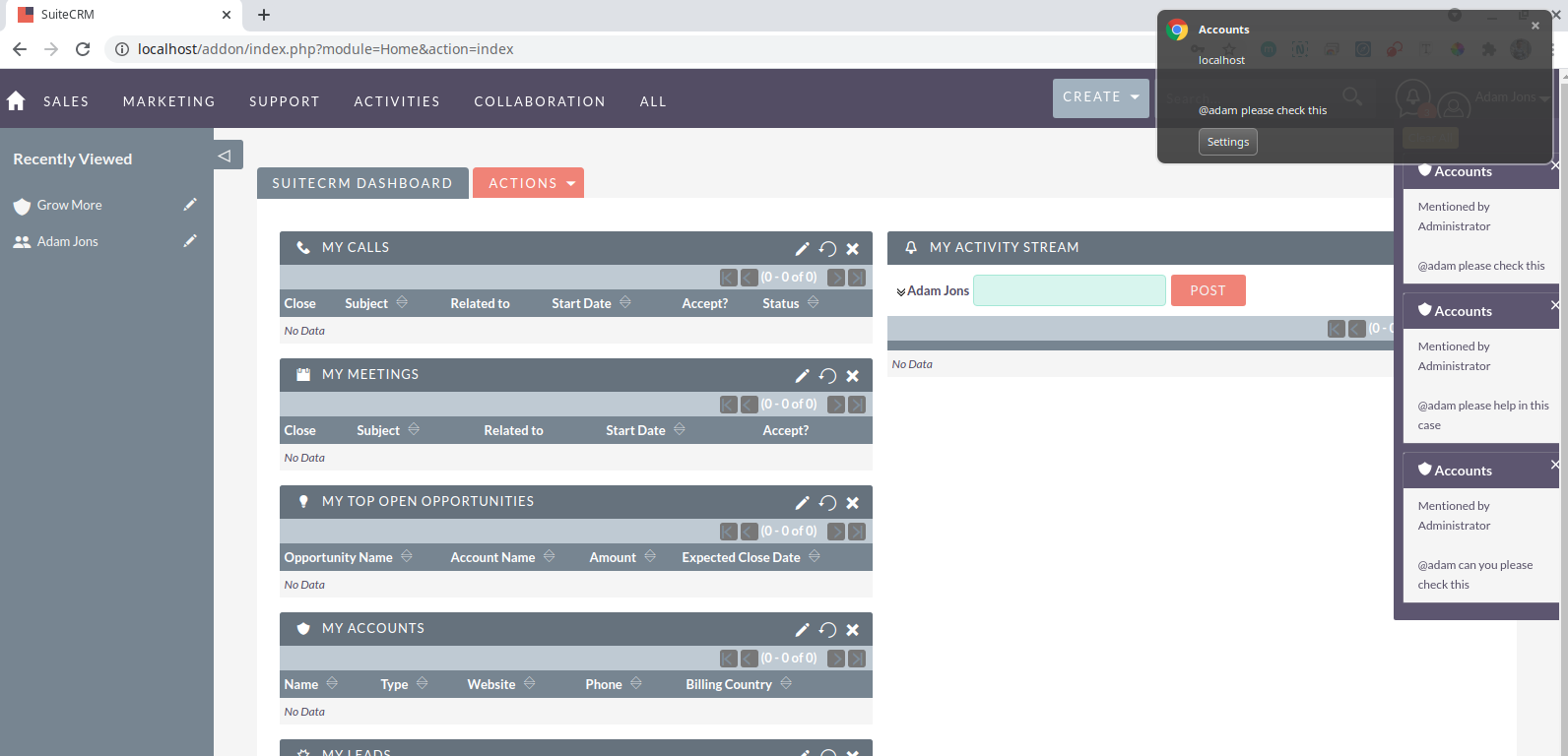Sort opportunities by Opportunity Name
The height and width of the screenshot is (756, 1568).
[407, 556]
